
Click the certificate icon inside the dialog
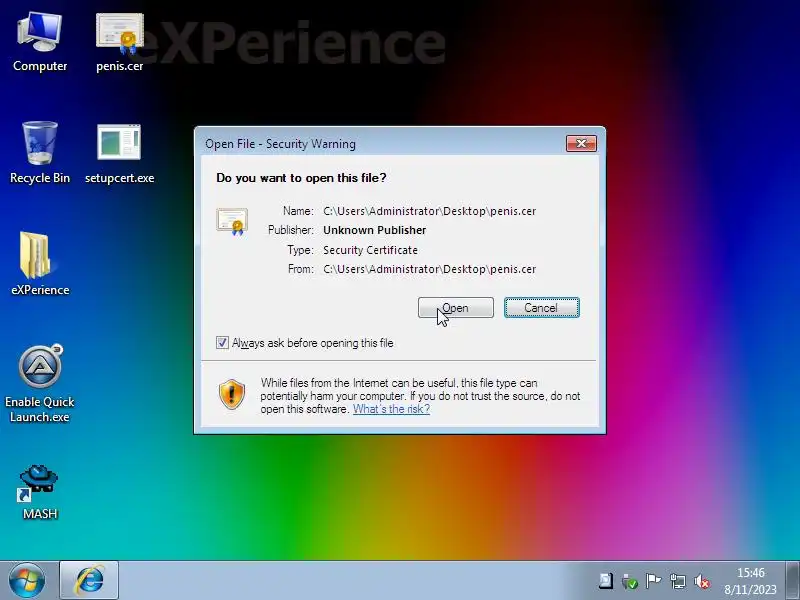coord(232,221)
